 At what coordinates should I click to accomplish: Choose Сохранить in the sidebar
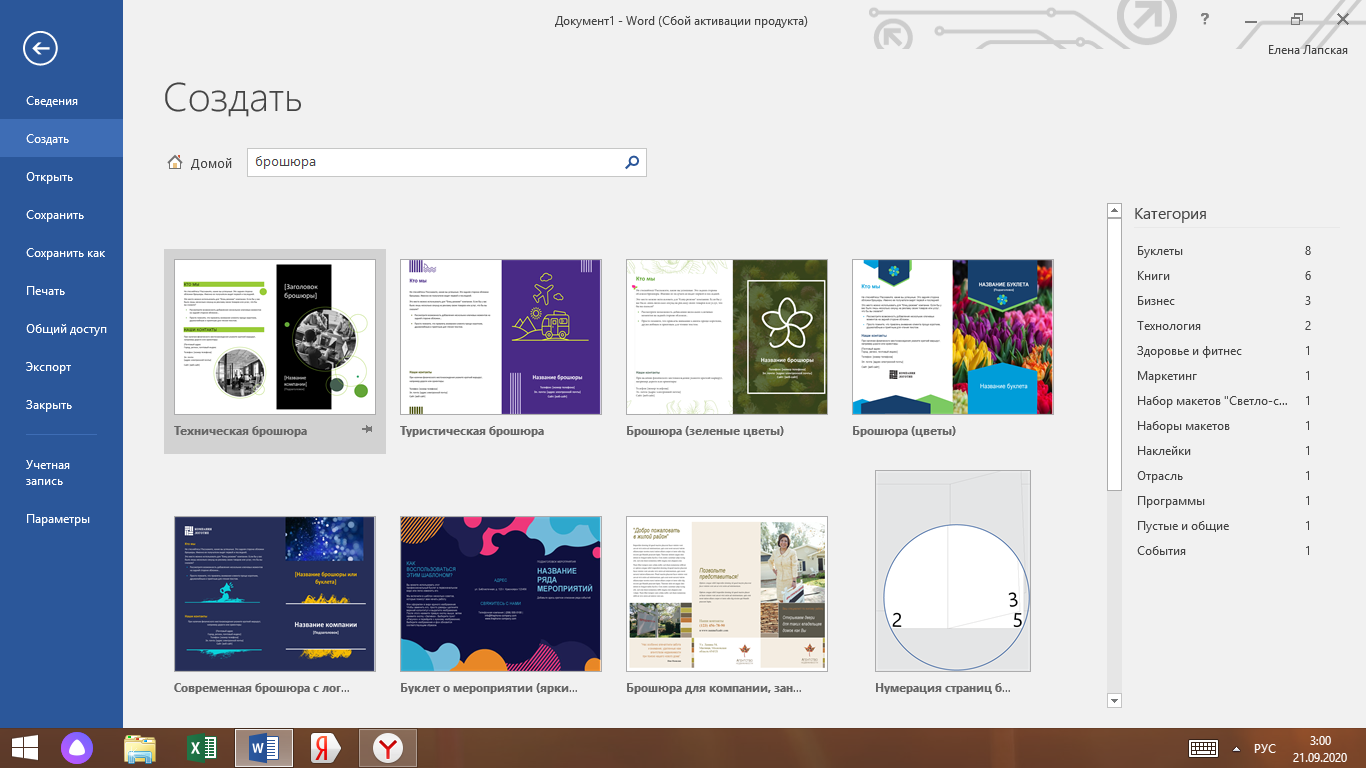(x=61, y=215)
